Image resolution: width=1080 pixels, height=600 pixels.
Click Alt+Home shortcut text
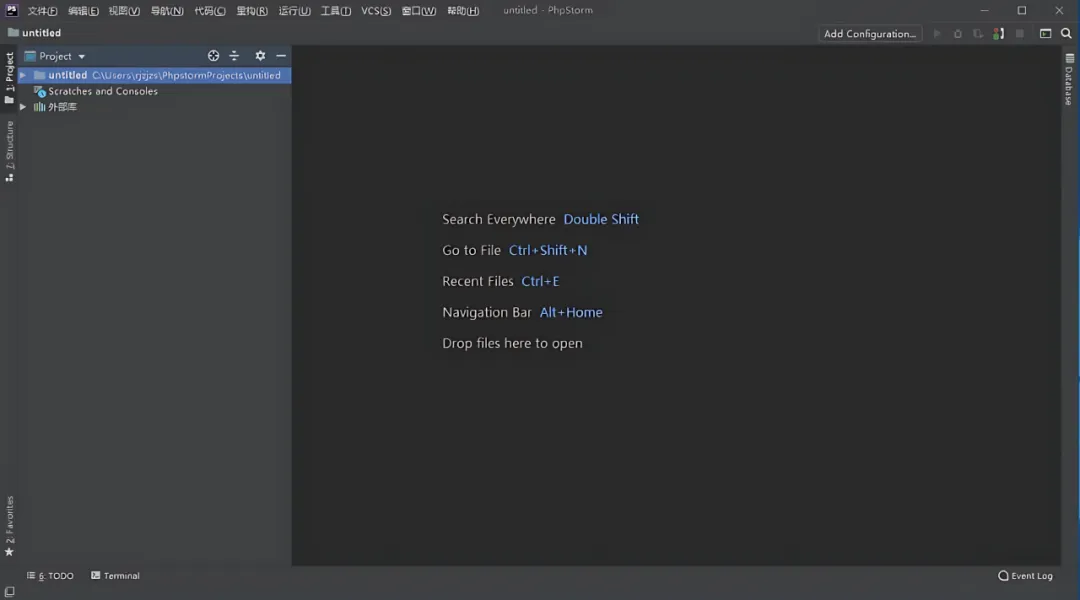point(570,312)
